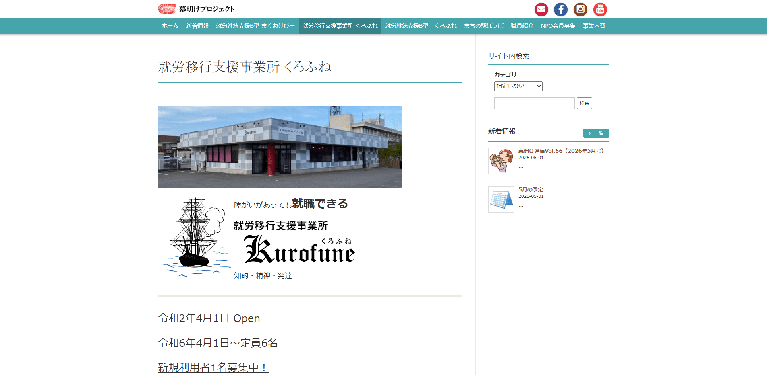Click the search button beside the text field
The height and width of the screenshot is (375, 767).
(x=585, y=103)
